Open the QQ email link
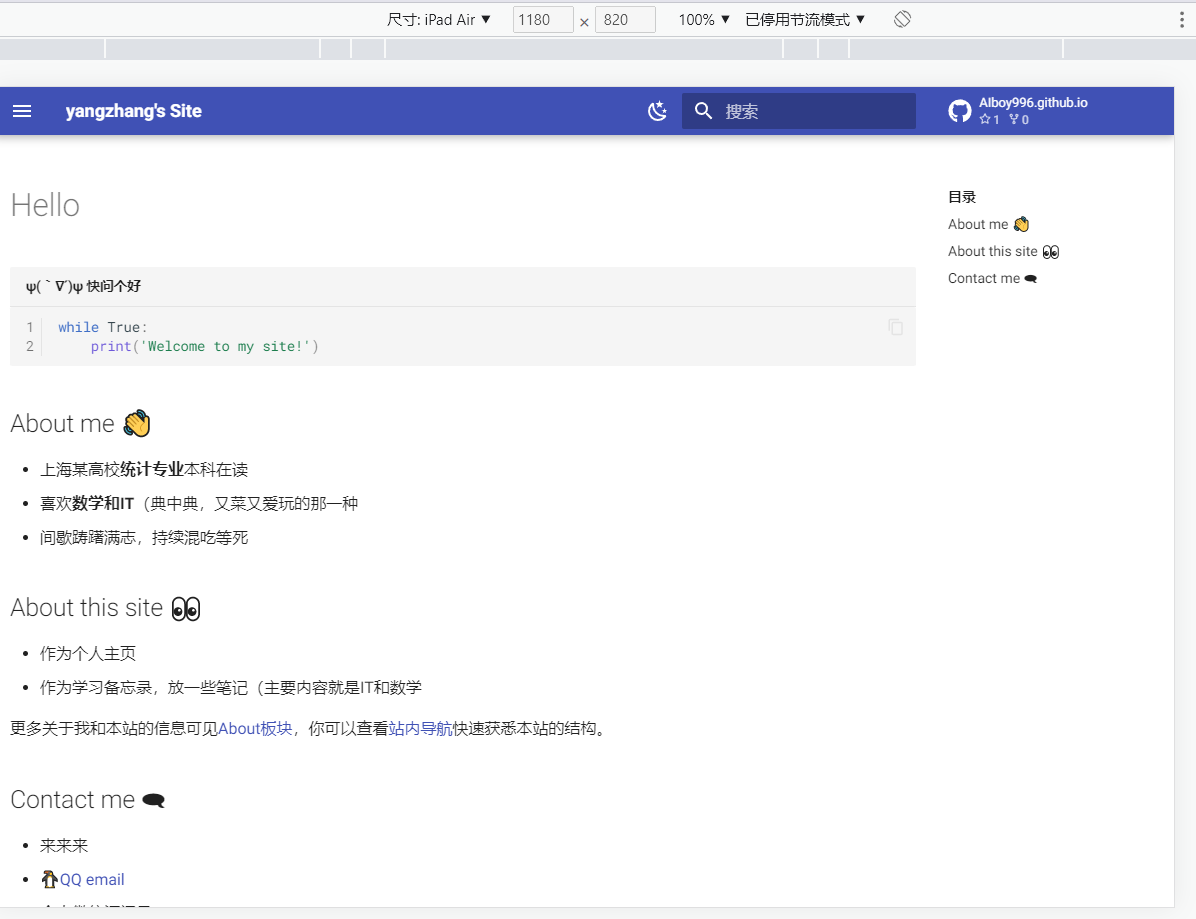The width and height of the screenshot is (1196, 919). (x=92, y=879)
